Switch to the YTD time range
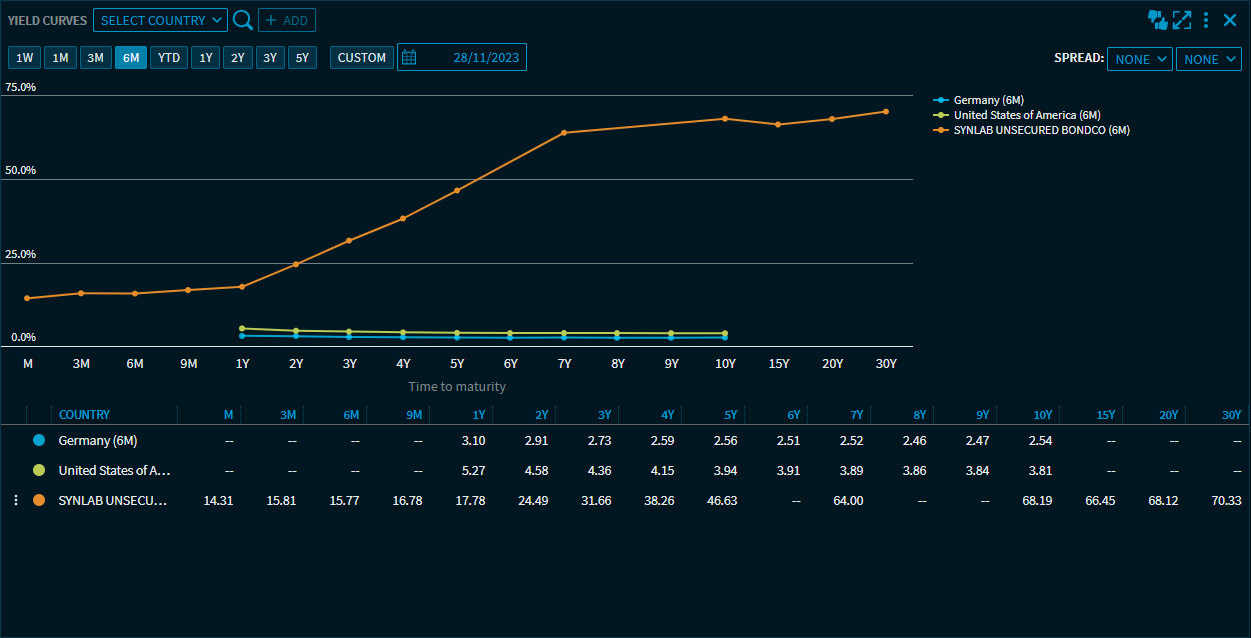 point(169,58)
